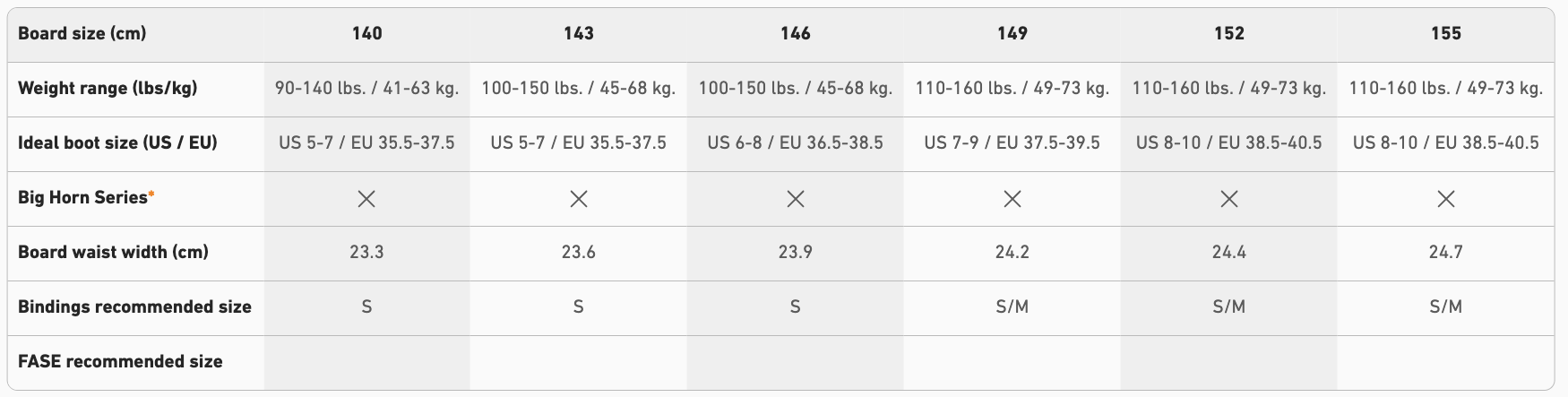This screenshot has width=1568, height=397.
Task: Click the X mark under board size 140
Action: (x=366, y=198)
